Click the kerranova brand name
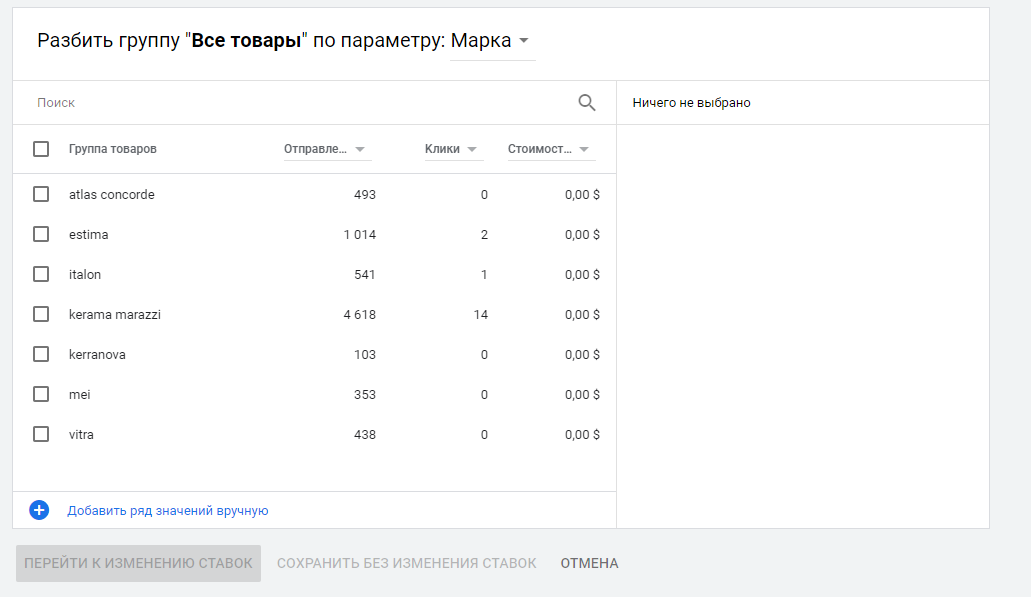Viewport: 1031px width, 597px height. (x=97, y=355)
